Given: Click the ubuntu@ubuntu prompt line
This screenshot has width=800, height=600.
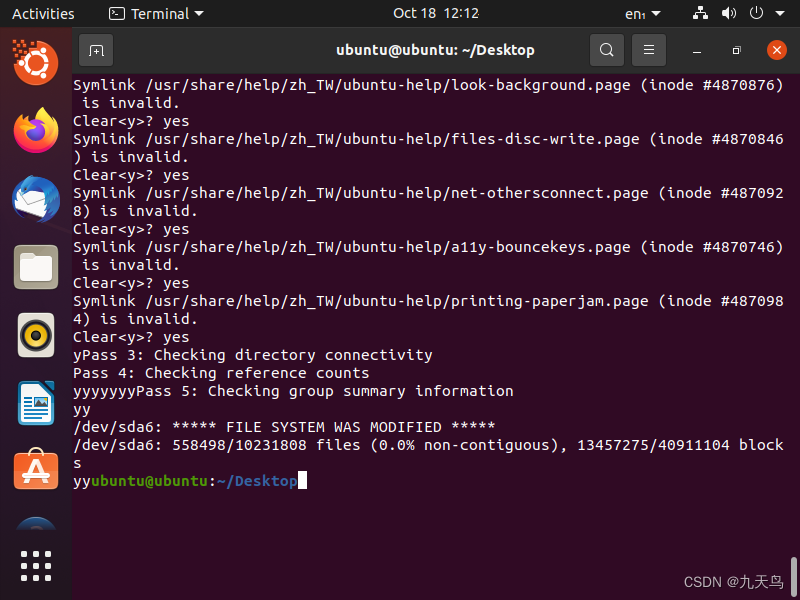Looking at the screenshot, I should pos(190,481).
